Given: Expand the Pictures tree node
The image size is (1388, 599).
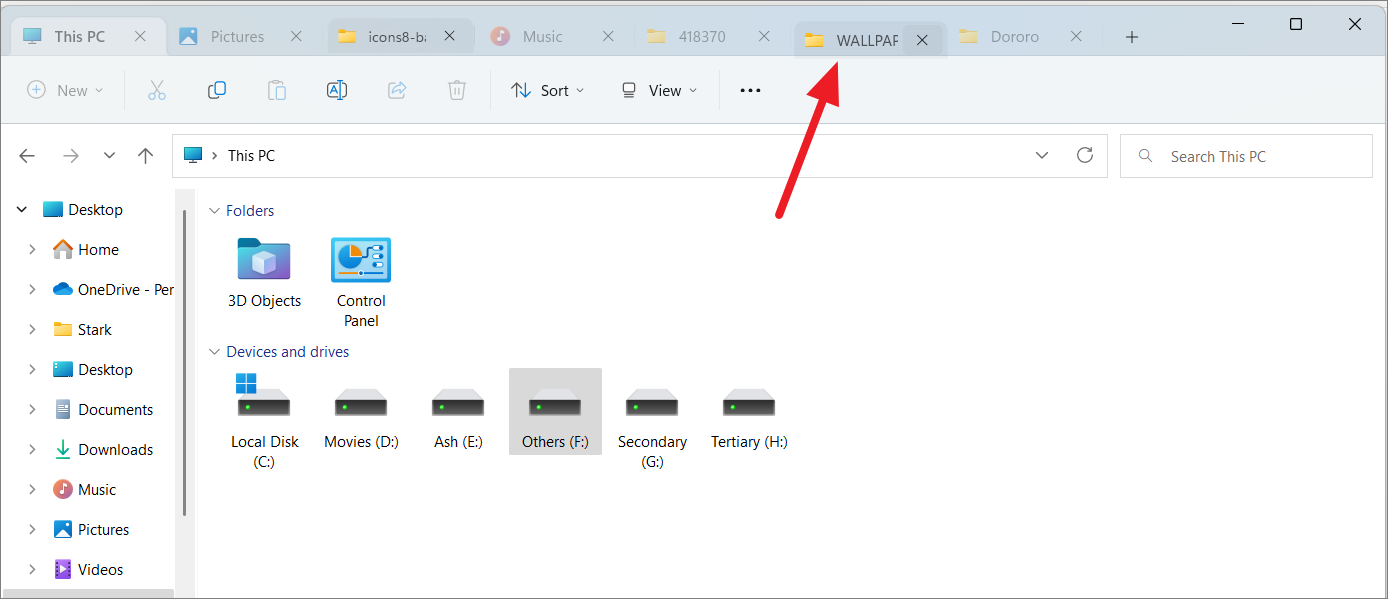Looking at the screenshot, I should coord(32,530).
